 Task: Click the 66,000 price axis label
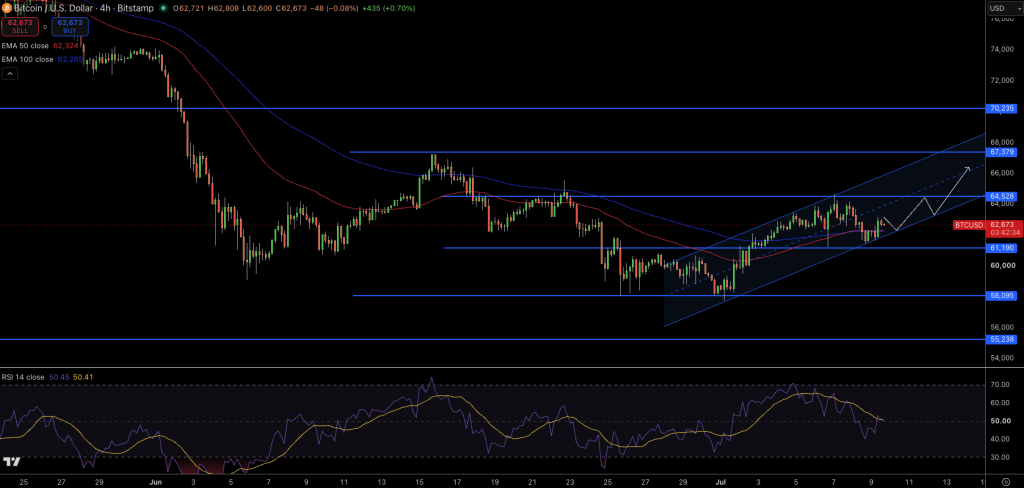point(1001,173)
